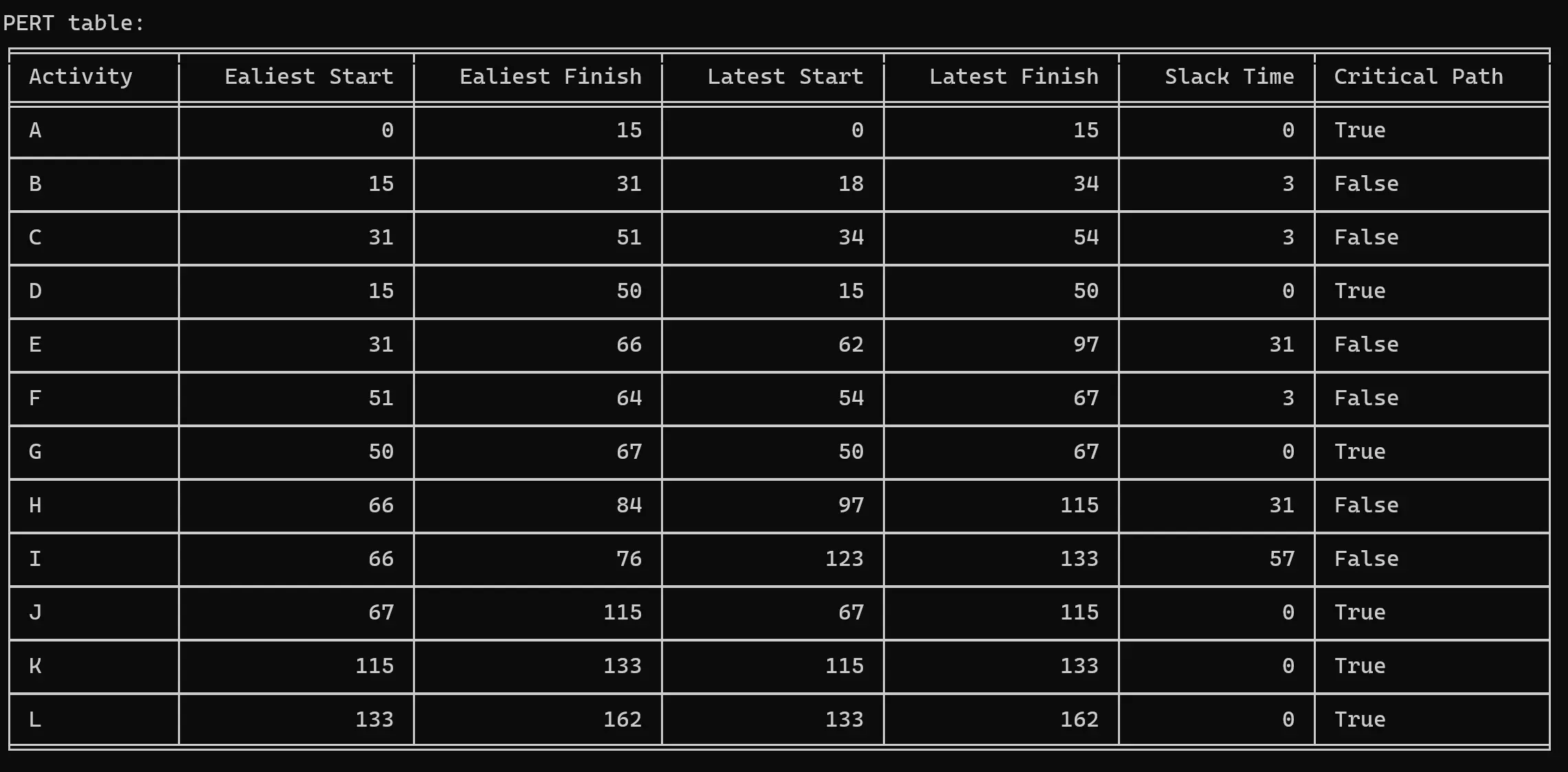The width and height of the screenshot is (1568, 772).
Task: Click True in activity D row
Action: coord(1360,291)
